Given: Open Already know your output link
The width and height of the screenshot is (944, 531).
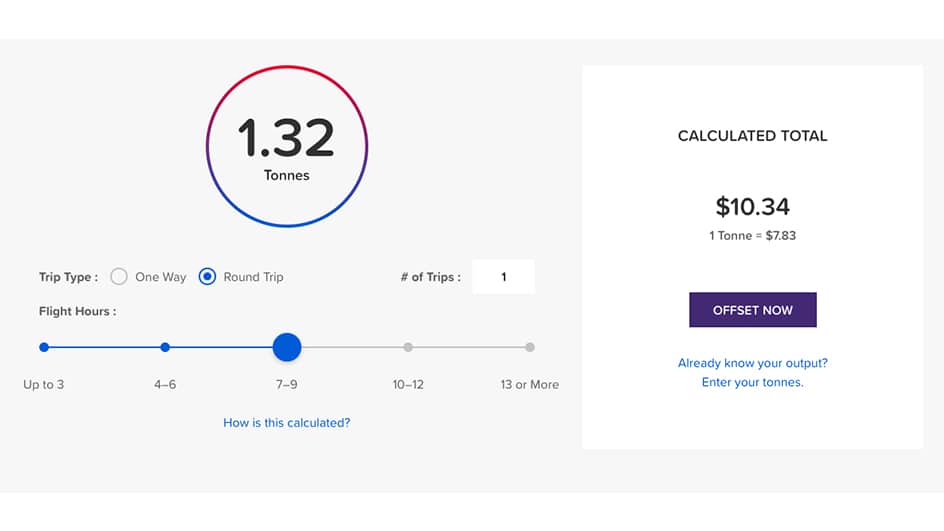Looking at the screenshot, I should point(753,363).
